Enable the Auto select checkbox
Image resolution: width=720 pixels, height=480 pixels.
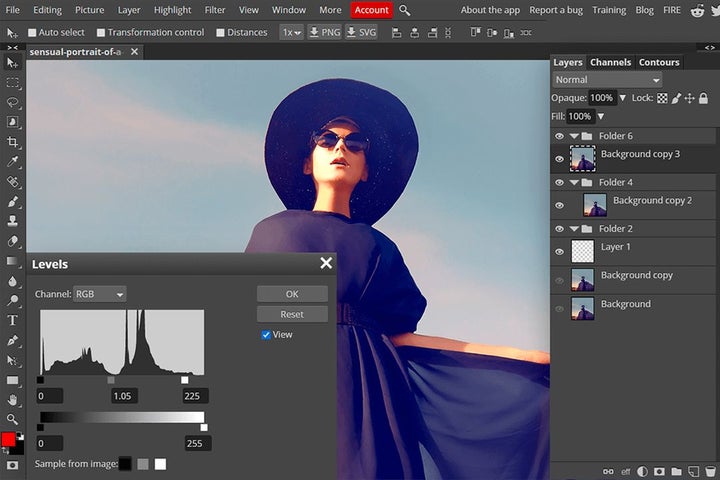(32, 32)
